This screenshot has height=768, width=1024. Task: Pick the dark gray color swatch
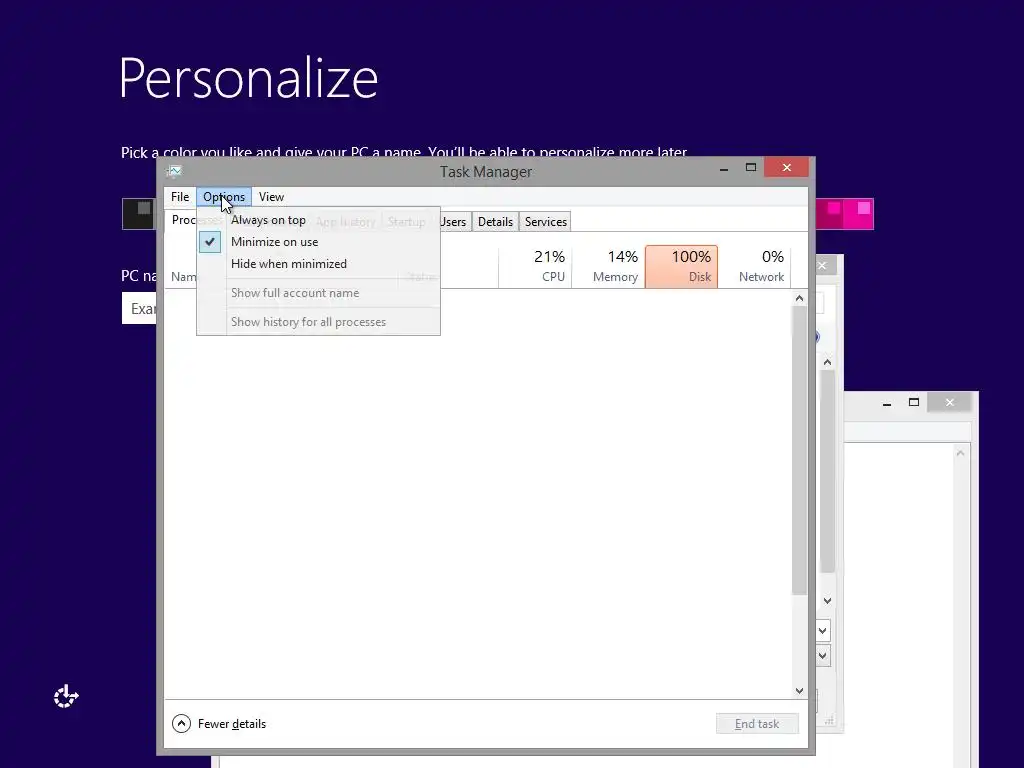138,214
